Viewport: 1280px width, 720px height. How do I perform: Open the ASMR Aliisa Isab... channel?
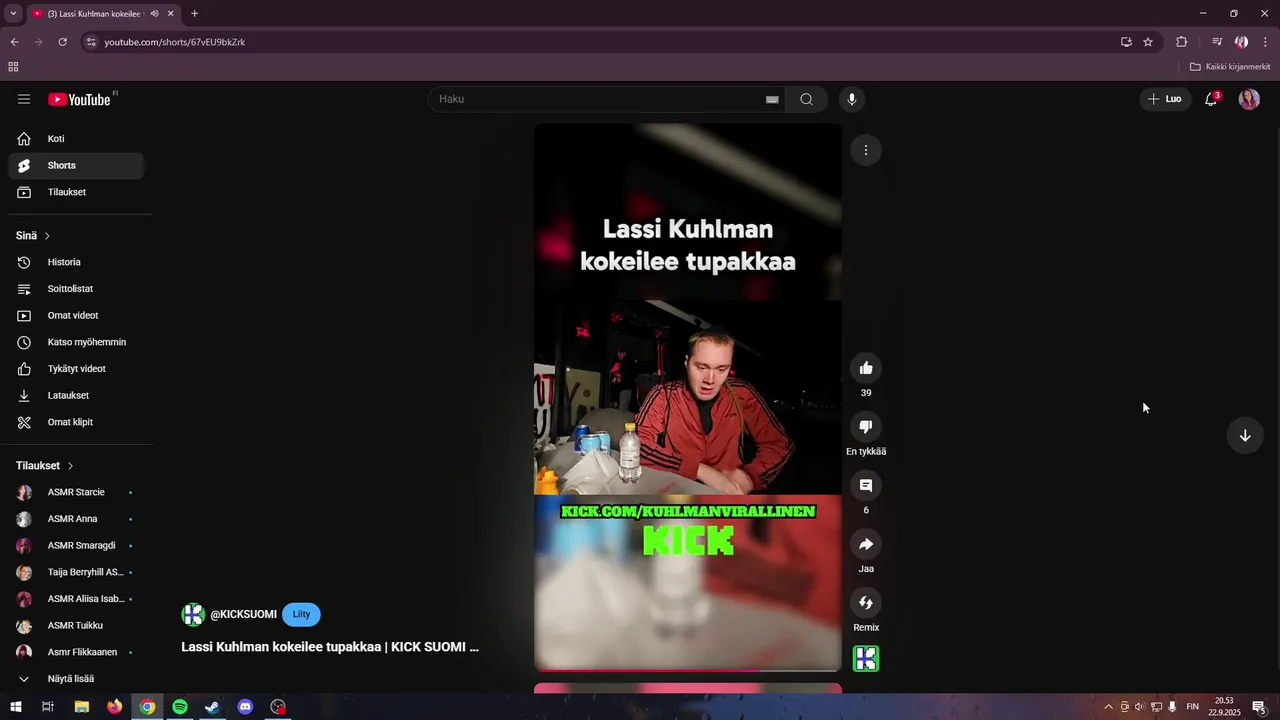76,599
